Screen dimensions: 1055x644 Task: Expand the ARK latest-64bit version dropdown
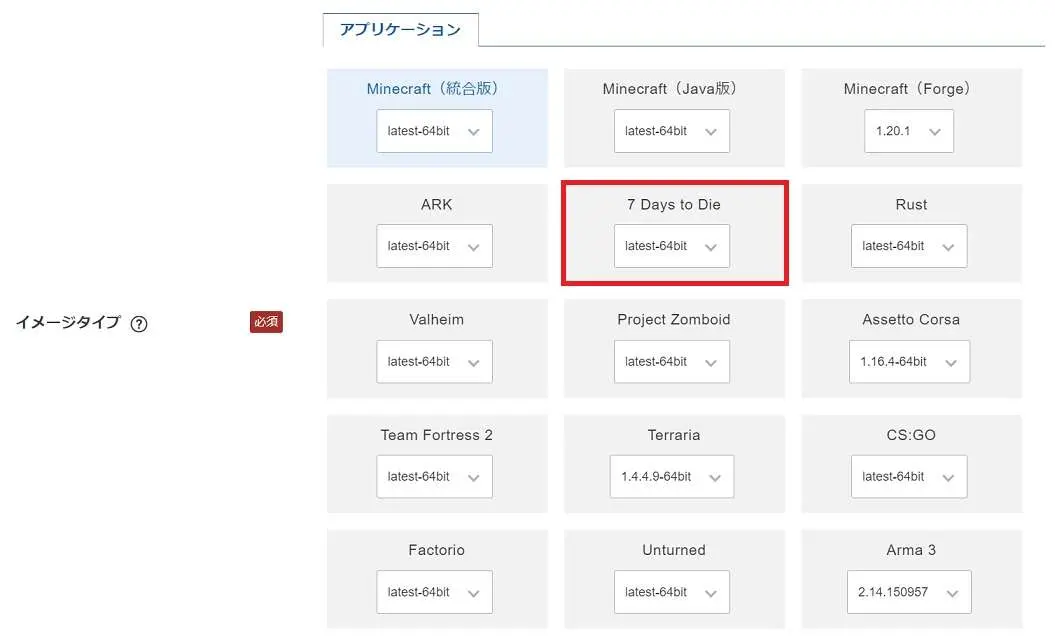(x=434, y=246)
